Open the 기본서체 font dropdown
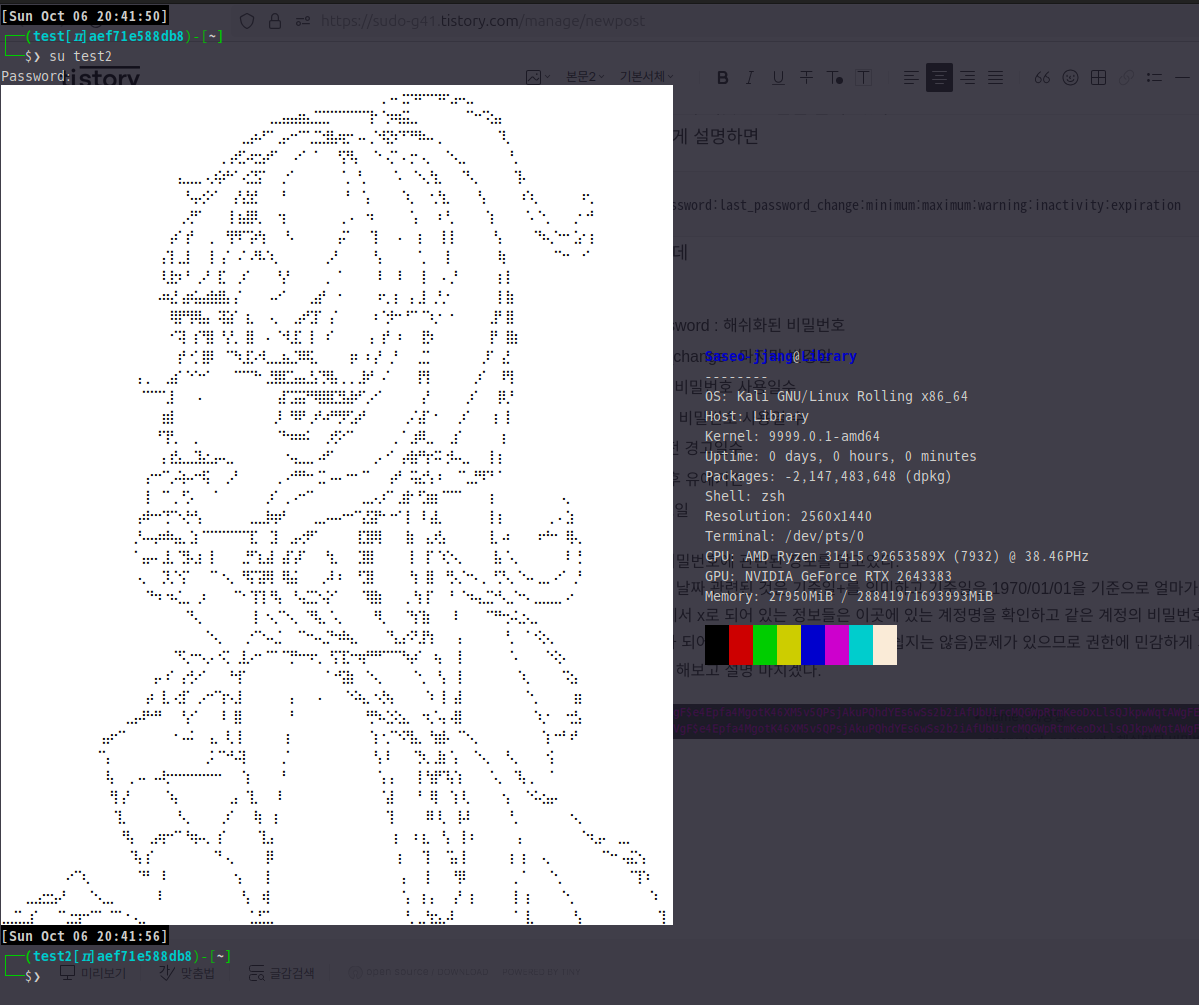Image resolution: width=1199 pixels, height=1005 pixels. [x=646, y=77]
